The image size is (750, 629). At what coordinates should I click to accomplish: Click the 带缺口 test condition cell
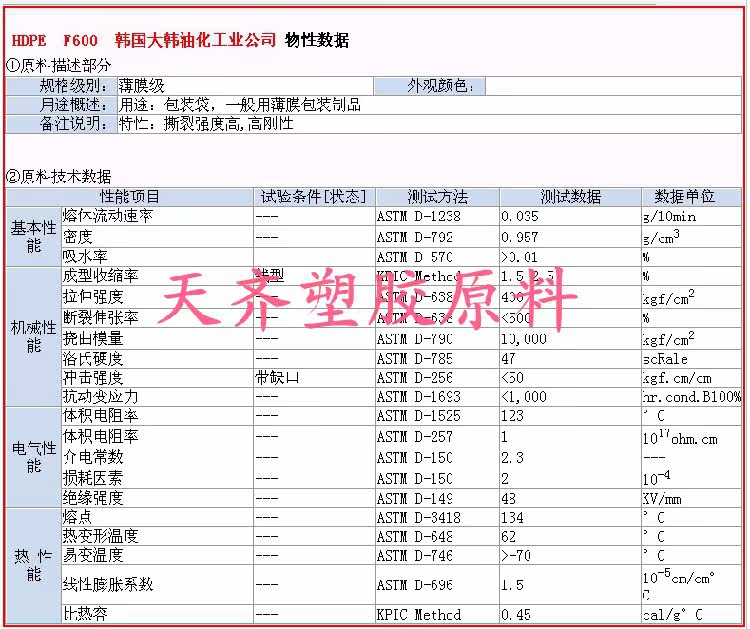[314, 378]
